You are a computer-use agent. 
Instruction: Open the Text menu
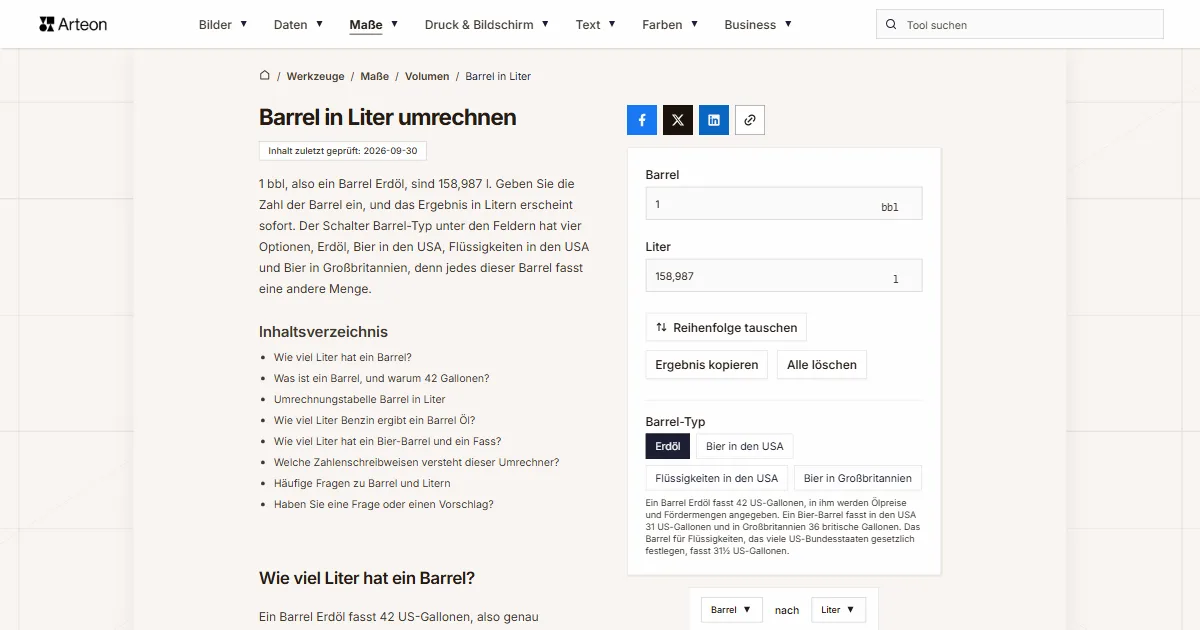tap(596, 25)
